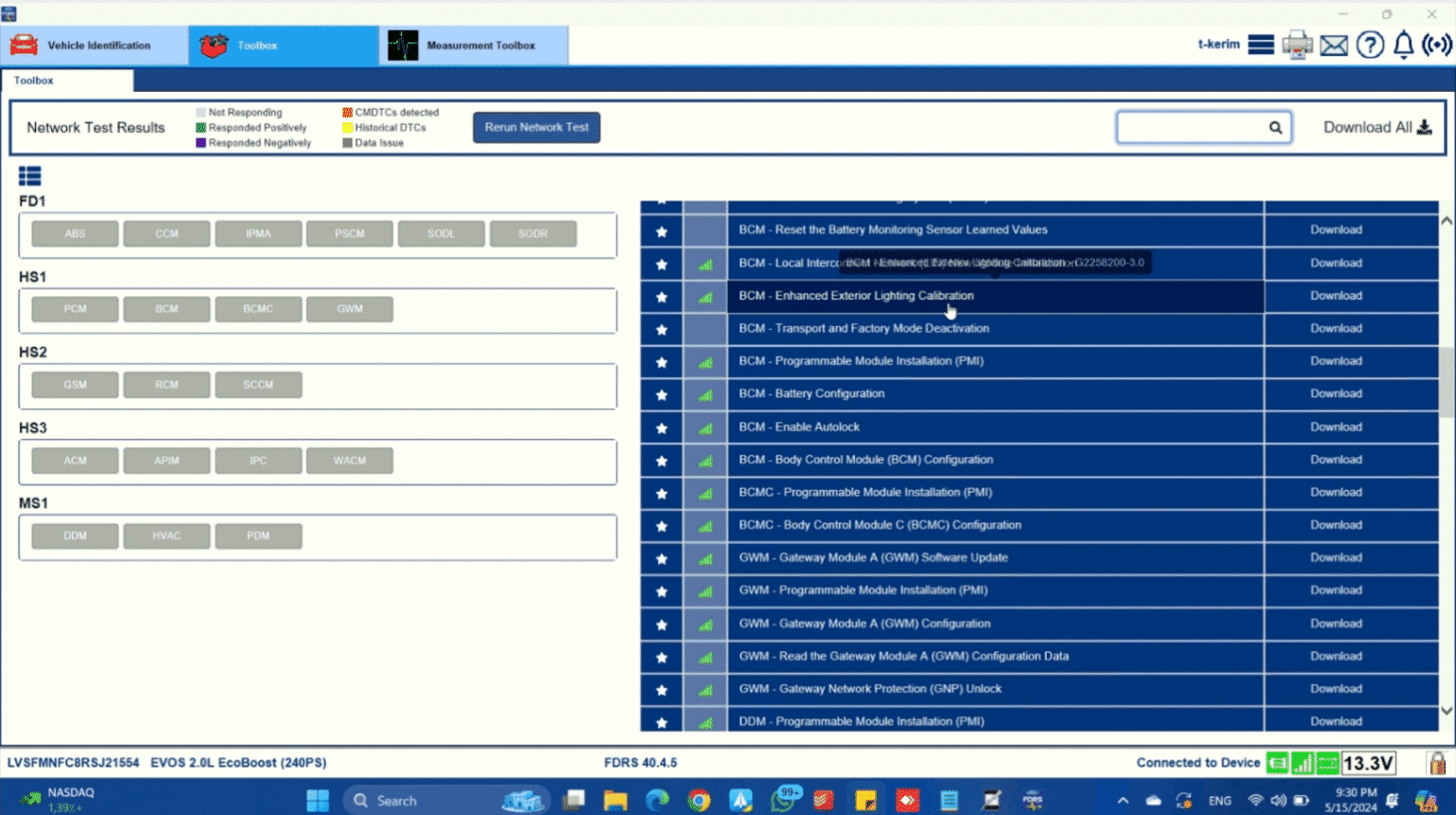Viewport: 1456px width, 815px height.
Task: Click the printer icon in the header
Action: [x=1297, y=45]
